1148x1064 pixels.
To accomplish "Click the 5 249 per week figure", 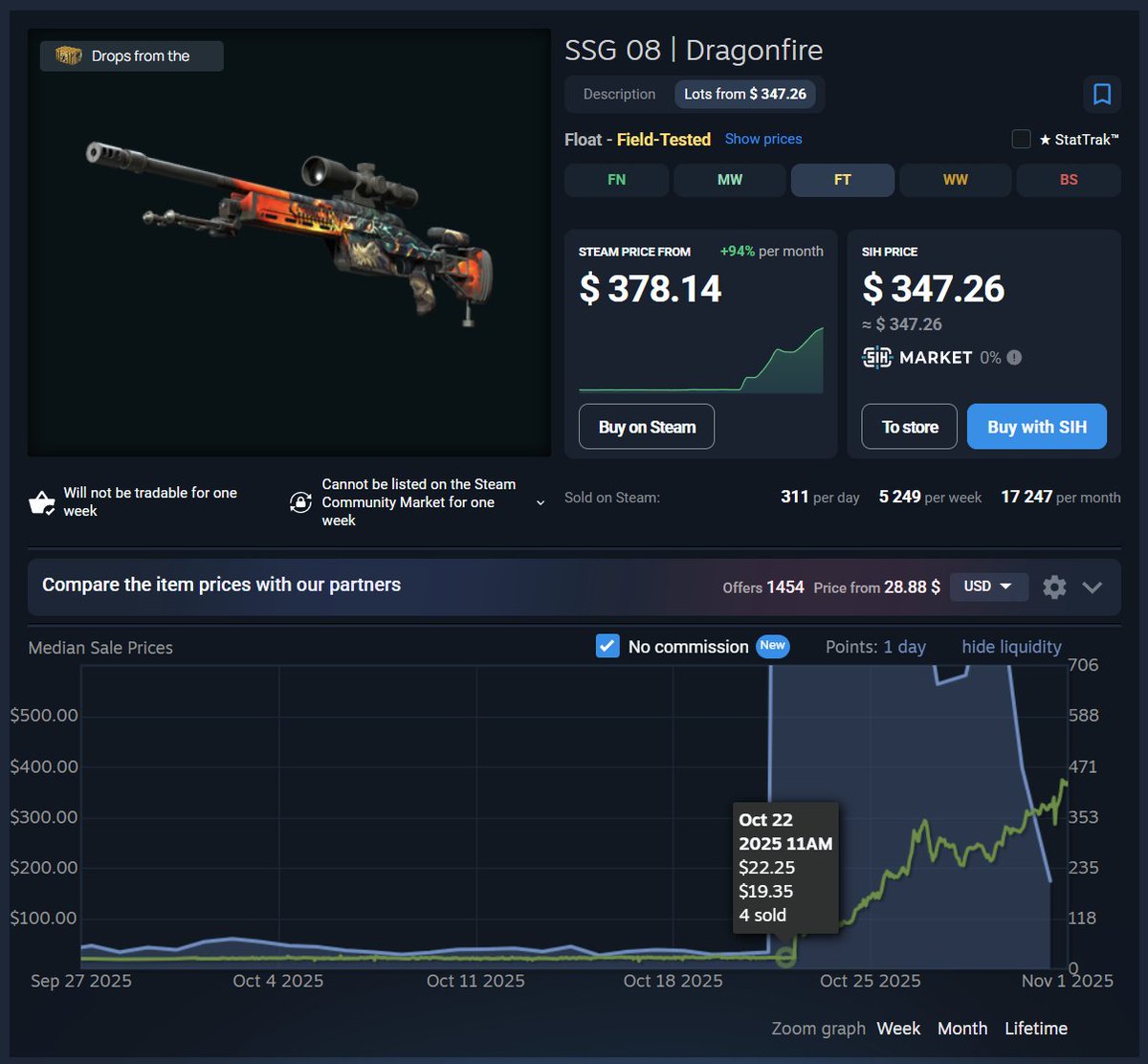I will pos(930,498).
